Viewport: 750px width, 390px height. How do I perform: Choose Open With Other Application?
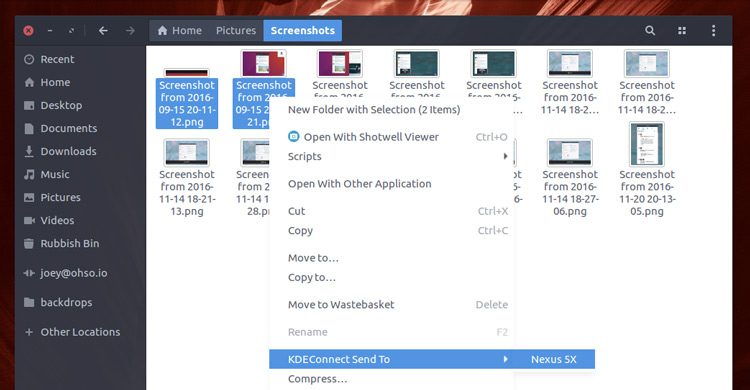pos(360,184)
